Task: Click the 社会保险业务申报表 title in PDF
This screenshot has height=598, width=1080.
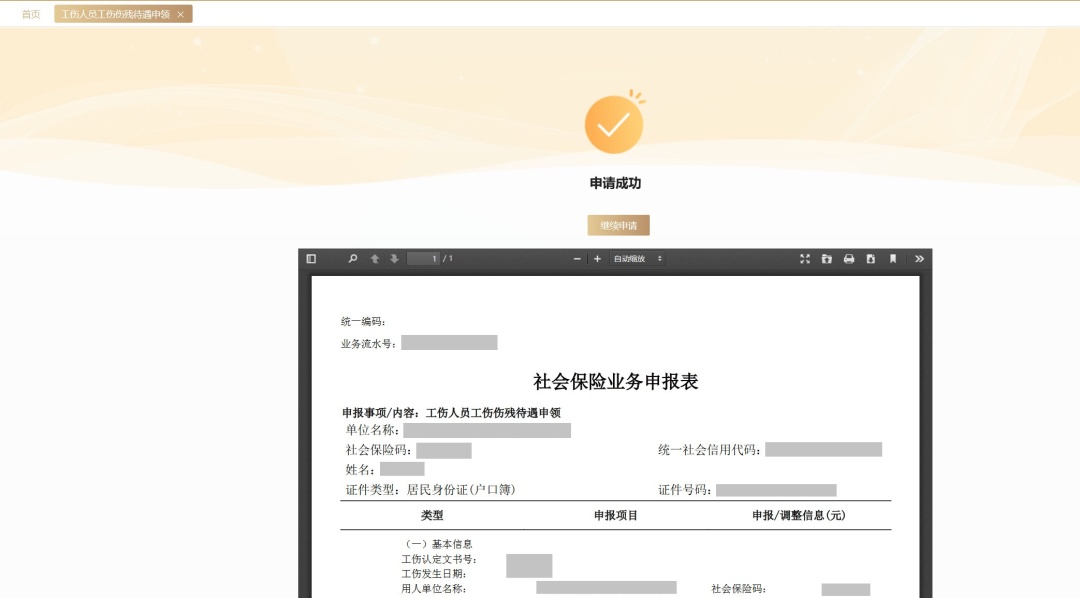Action: point(615,382)
